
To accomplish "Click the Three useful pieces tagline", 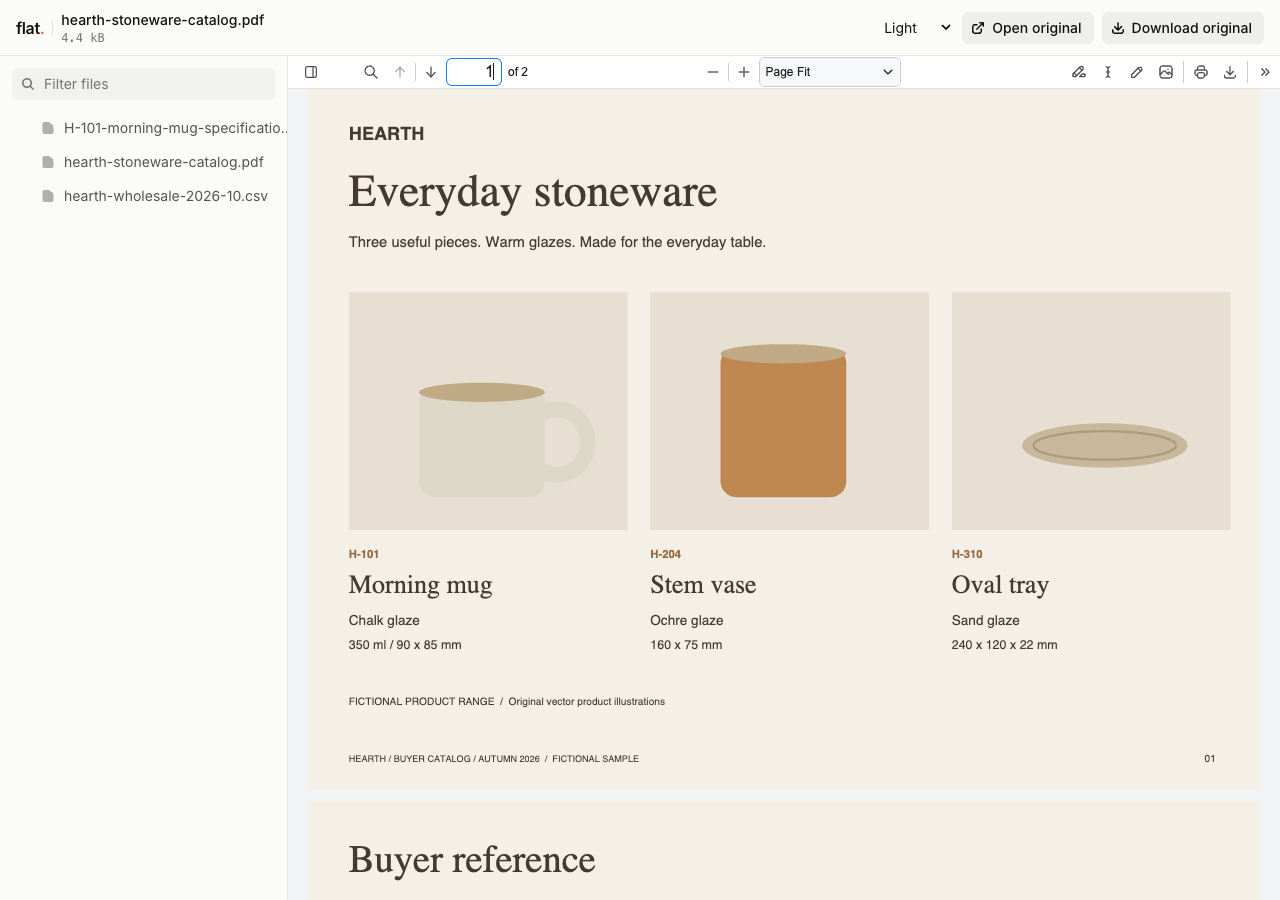I will [557, 242].
